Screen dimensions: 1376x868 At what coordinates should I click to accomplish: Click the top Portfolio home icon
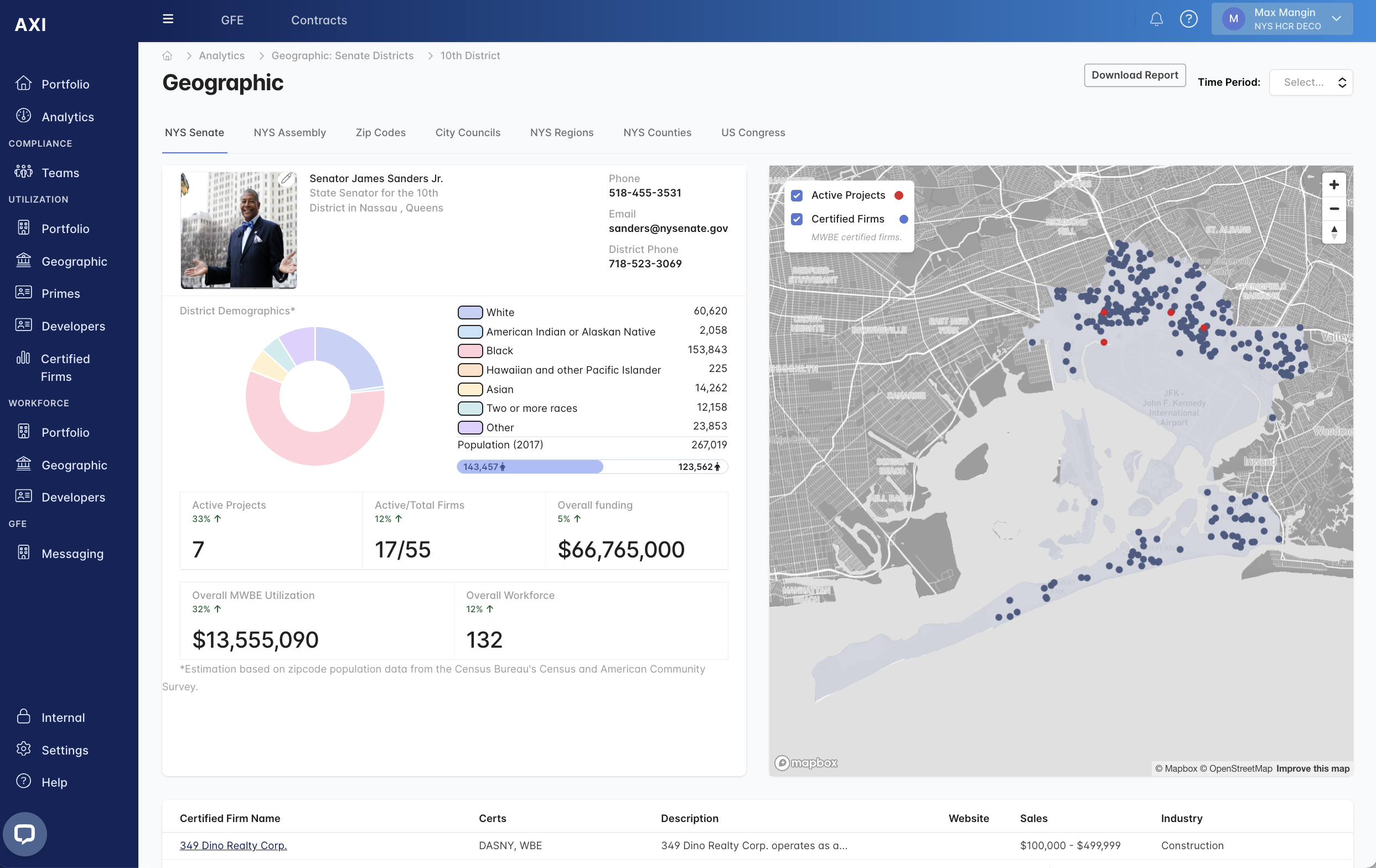(x=23, y=84)
